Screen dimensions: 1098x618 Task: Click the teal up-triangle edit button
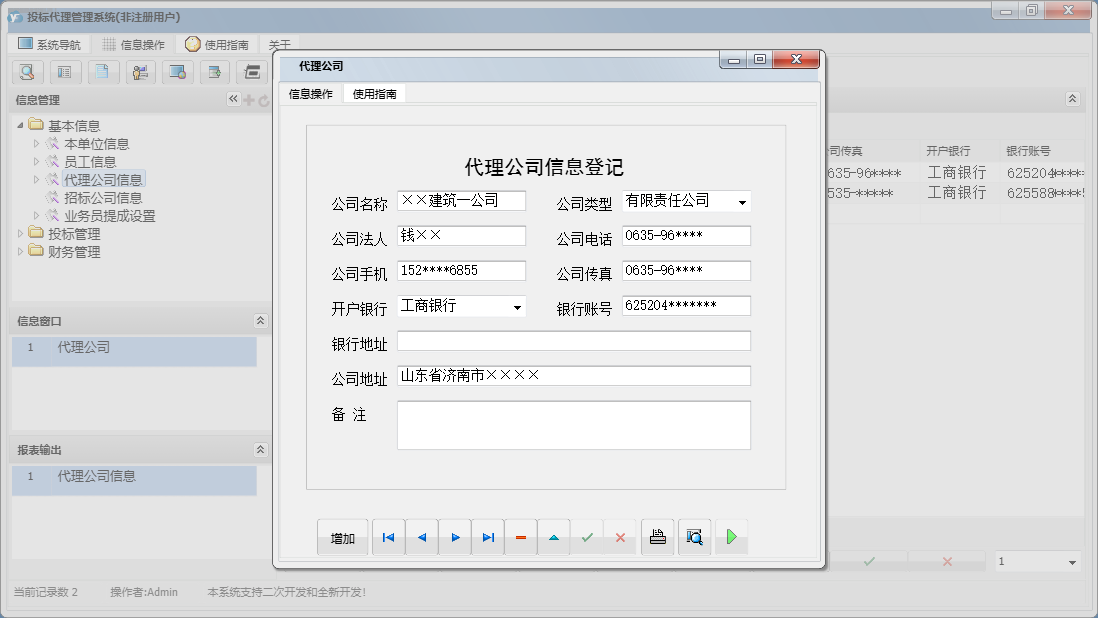pyautogui.click(x=554, y=538)
